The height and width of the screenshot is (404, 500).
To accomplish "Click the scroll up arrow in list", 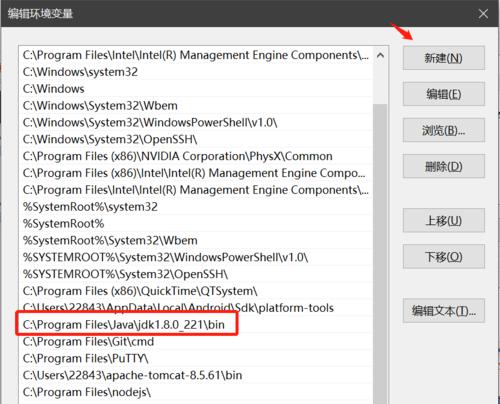I will [380, 55].
